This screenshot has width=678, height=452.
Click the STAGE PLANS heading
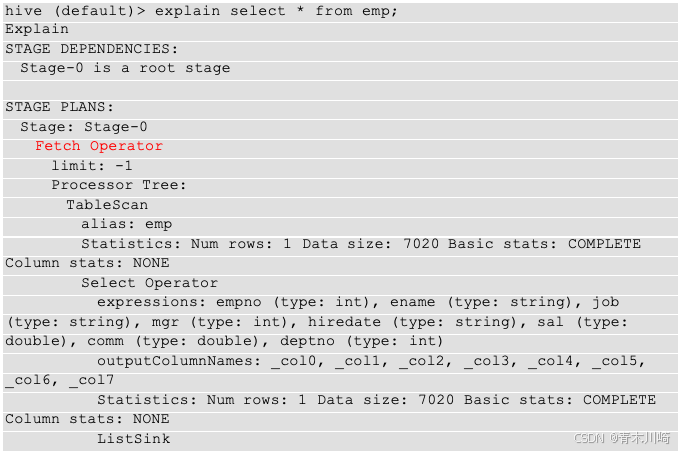(x=59, y=107)
